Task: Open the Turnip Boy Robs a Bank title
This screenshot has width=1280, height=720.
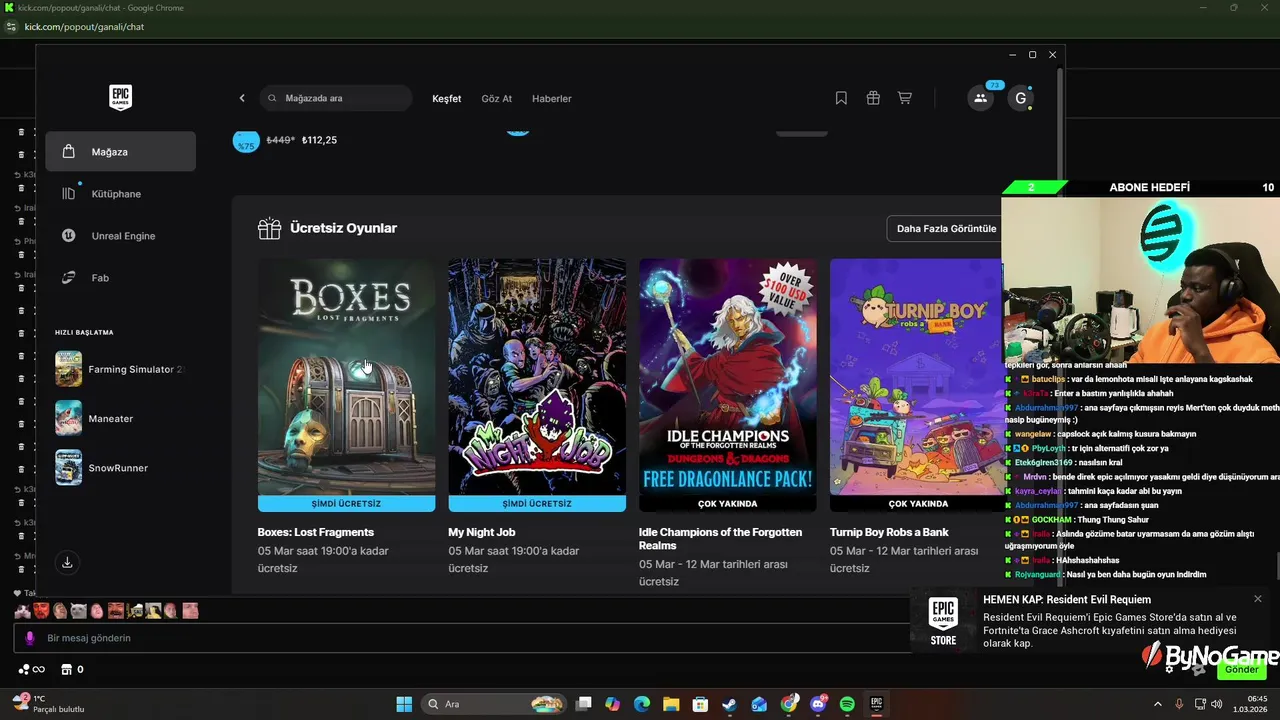Action: (889, 532)
